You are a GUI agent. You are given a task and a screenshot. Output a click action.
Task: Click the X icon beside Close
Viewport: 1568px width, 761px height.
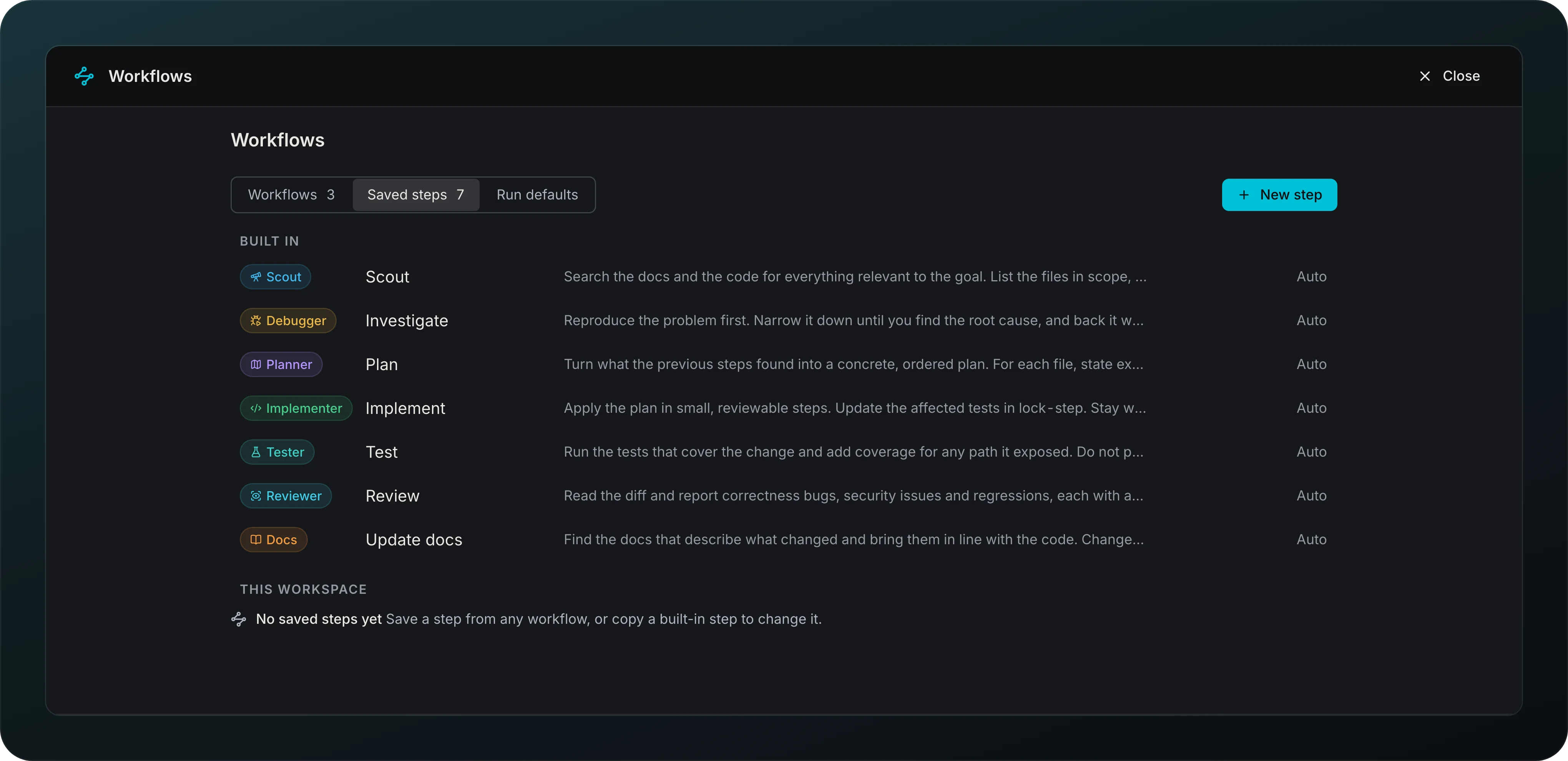click(x=1424, y=76)
